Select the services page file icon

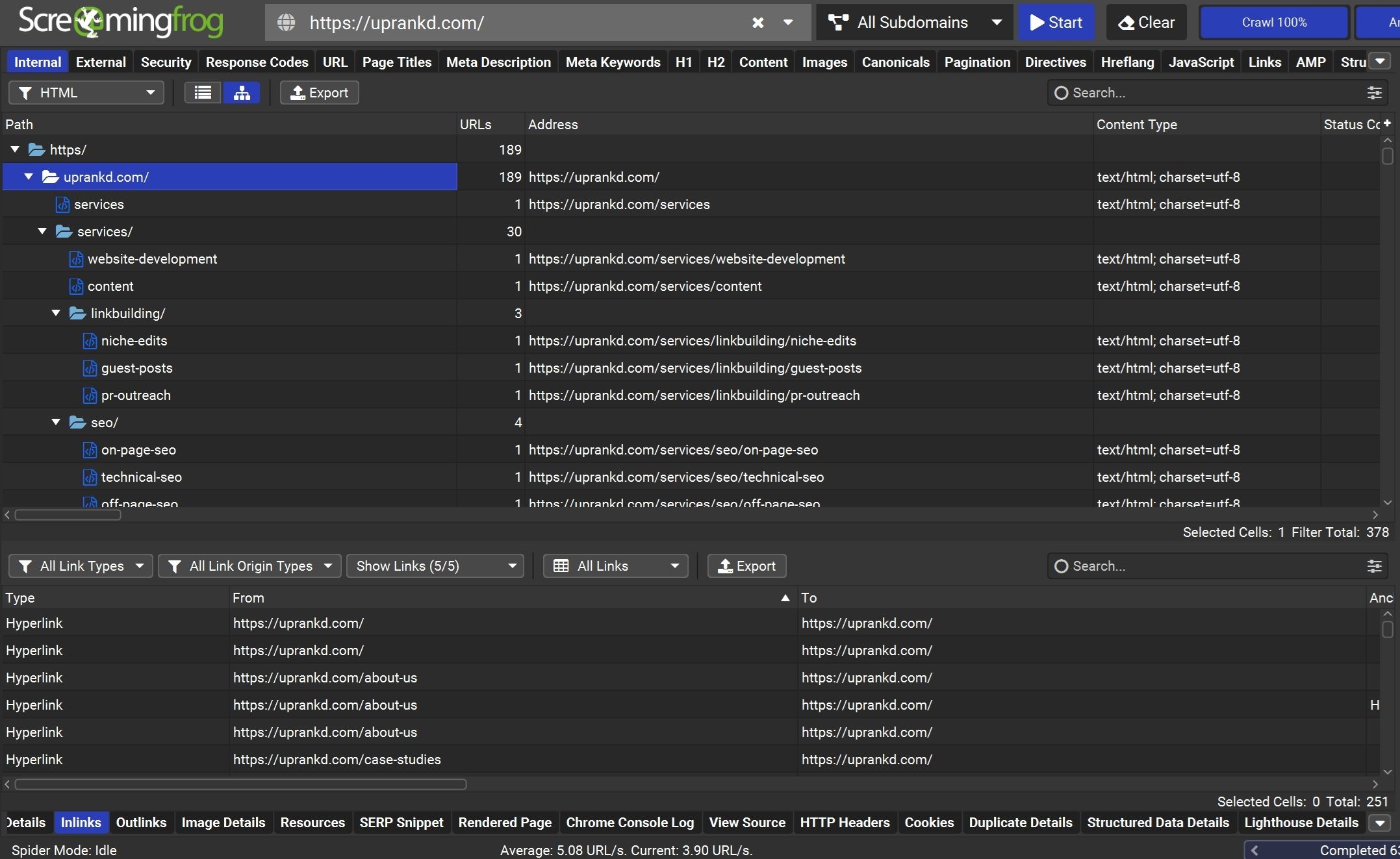pyautogui.click(x=62, y=205)
